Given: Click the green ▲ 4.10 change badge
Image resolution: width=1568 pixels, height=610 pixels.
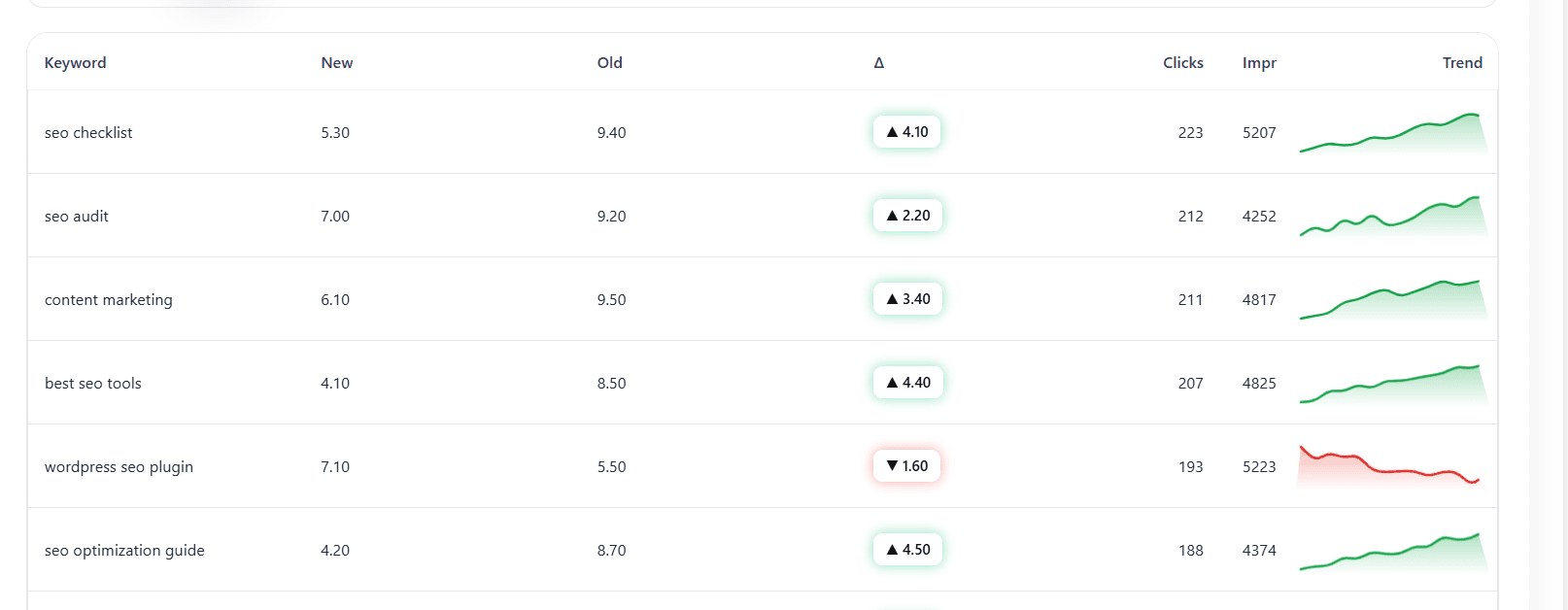Looking at the screenshot, I should click(906, 132).
